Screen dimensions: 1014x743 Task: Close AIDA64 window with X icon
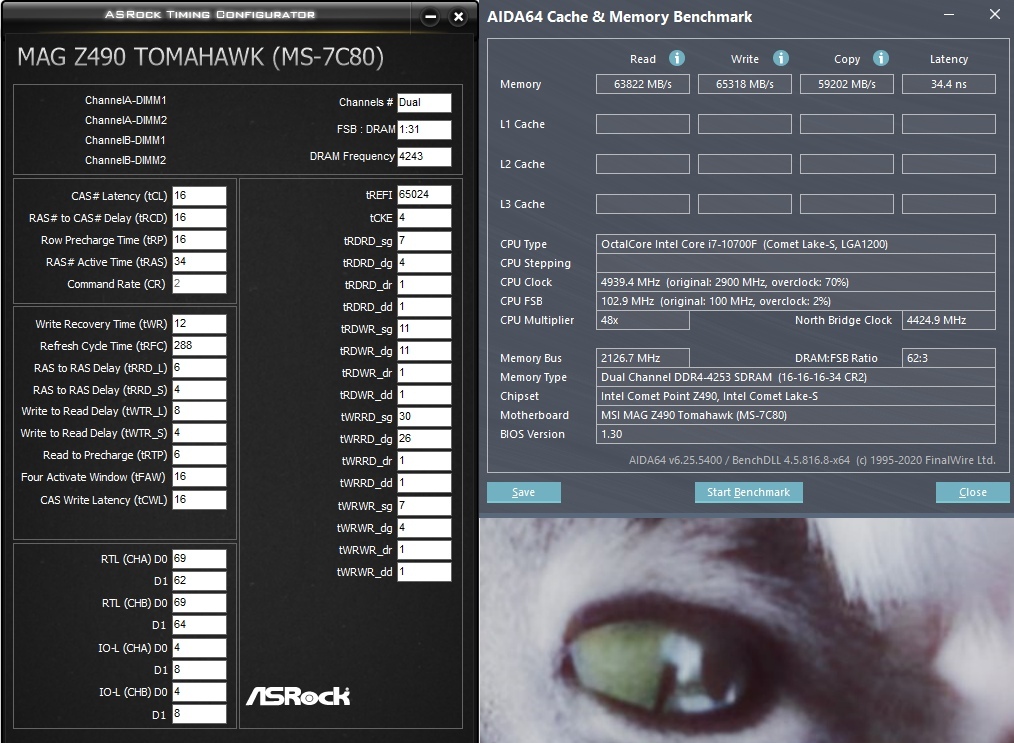pyautogui.click(x=995, y=14)
